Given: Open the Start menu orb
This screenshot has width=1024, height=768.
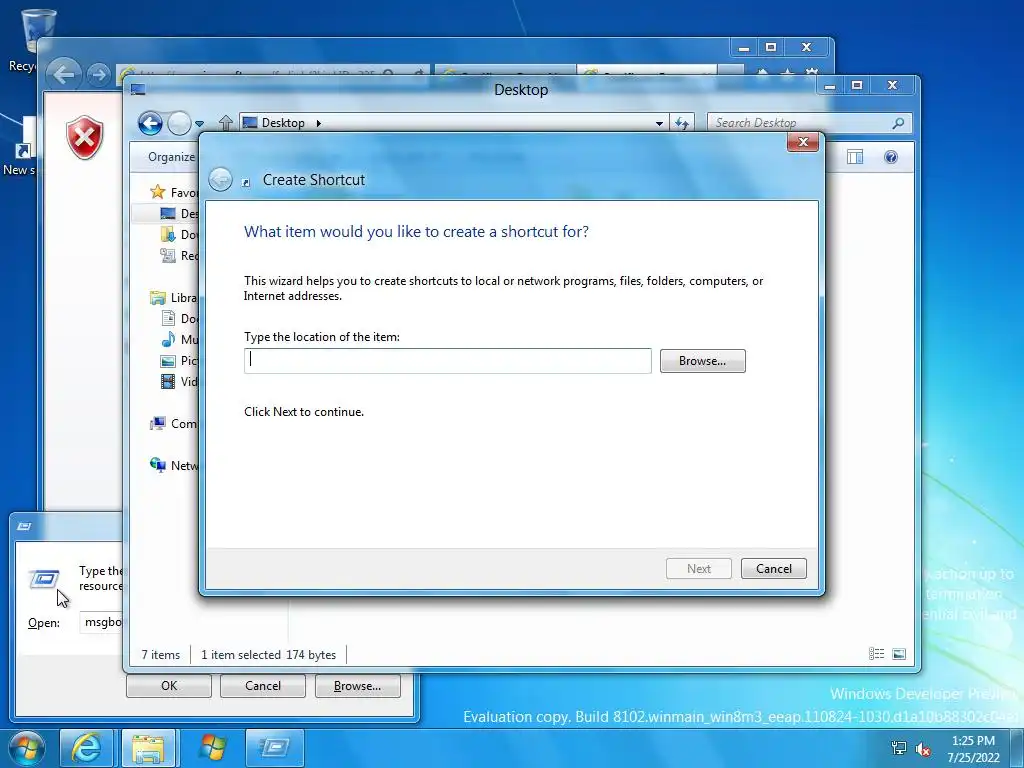Looking at the screenshot, I should tap(26, 748).
